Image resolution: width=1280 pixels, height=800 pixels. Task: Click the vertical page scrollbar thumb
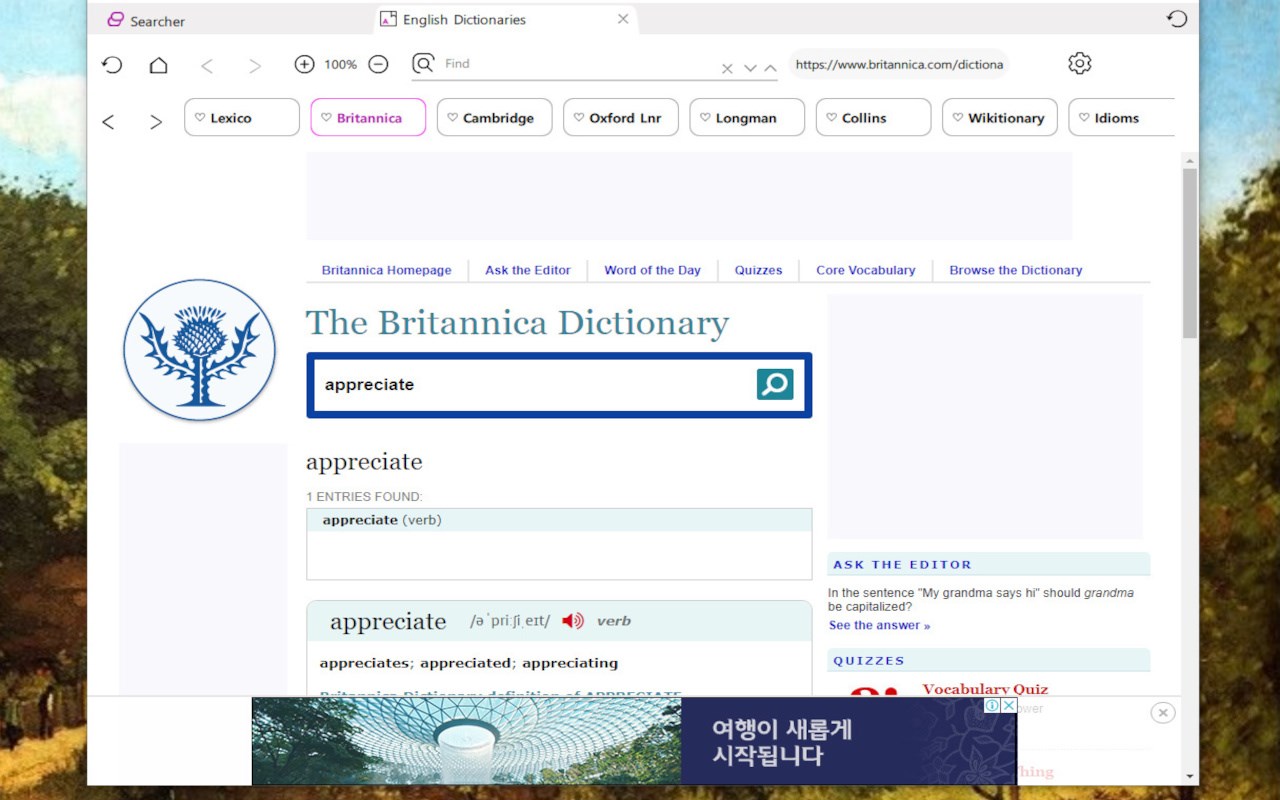pos(1189,252)
